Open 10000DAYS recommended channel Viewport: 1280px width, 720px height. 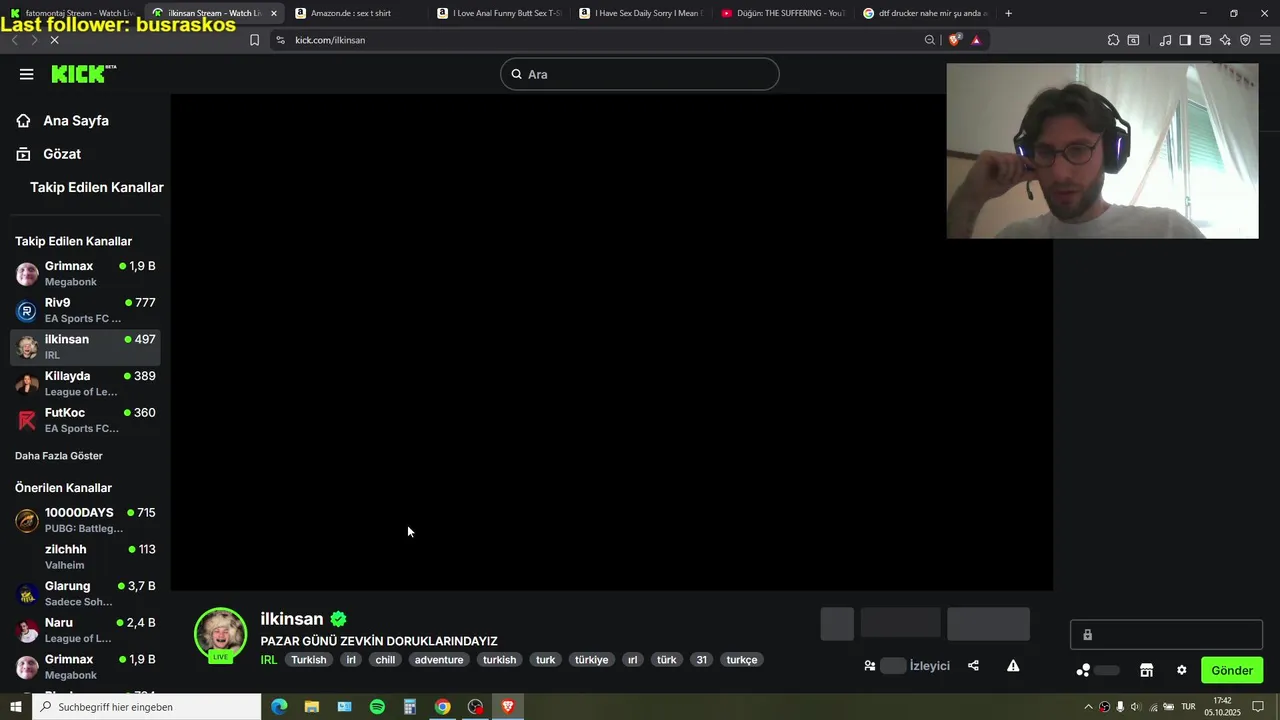pyautogui.click(x=86, y=520)
